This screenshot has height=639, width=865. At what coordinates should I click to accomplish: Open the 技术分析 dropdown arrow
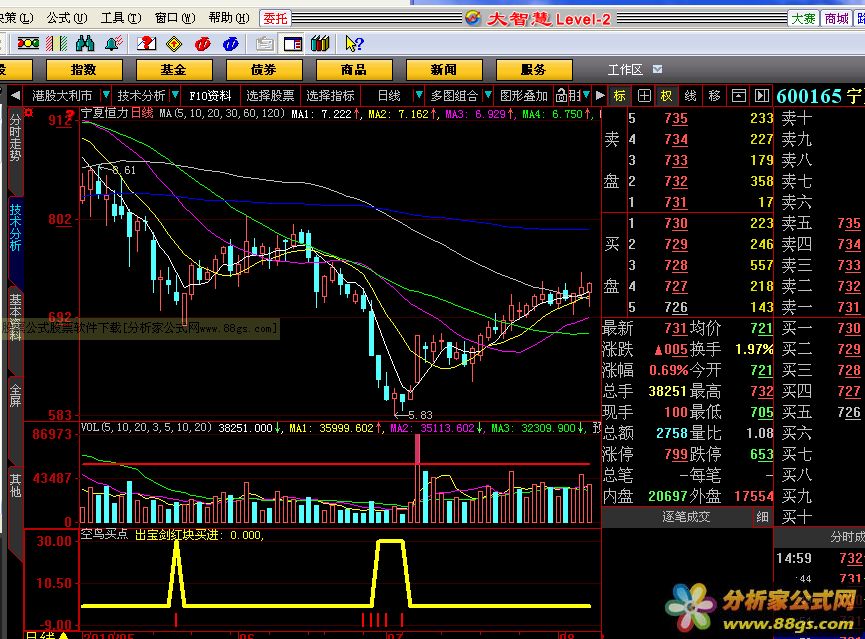pos(175,95)
